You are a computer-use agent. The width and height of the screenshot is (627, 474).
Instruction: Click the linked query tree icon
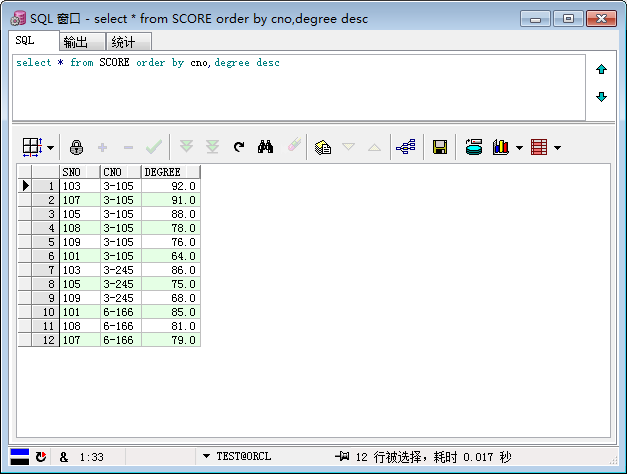tap(406, 147)
